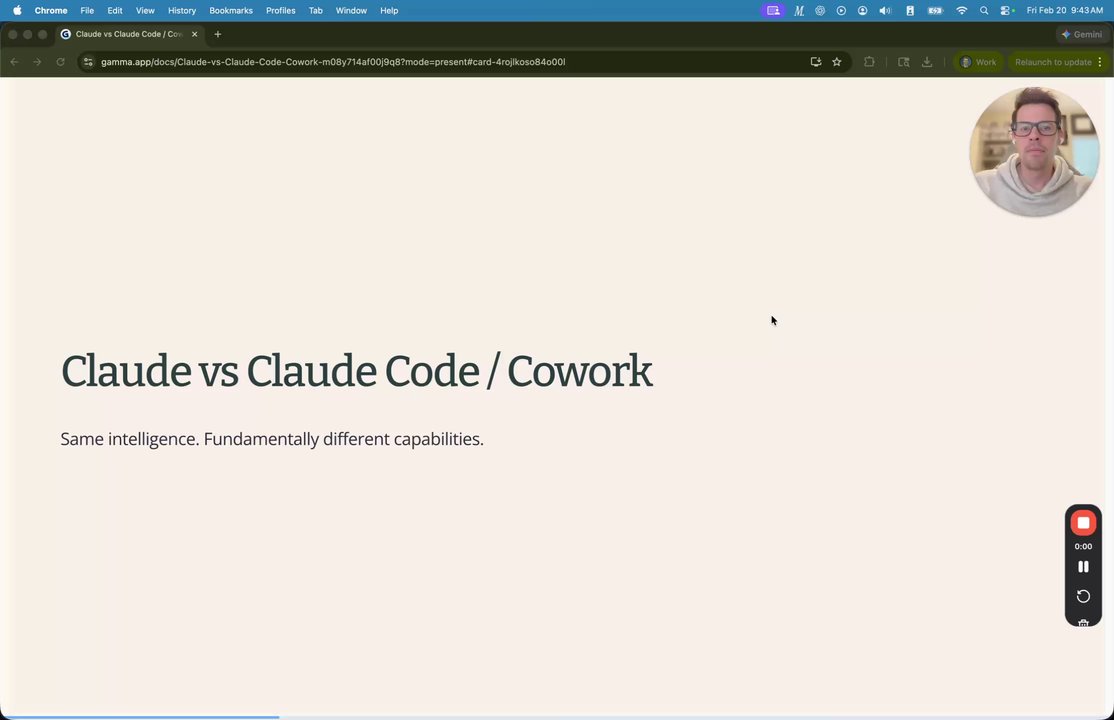Click the purple screen recorder menu bar icon
This screenshot has height=720, width=1114.
pos(773,11)
